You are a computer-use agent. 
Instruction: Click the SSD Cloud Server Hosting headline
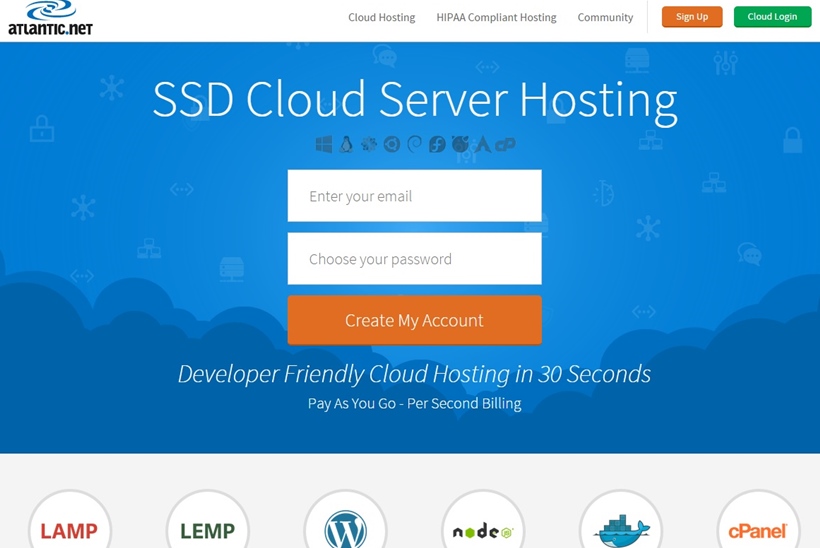[x=415, y=100]
